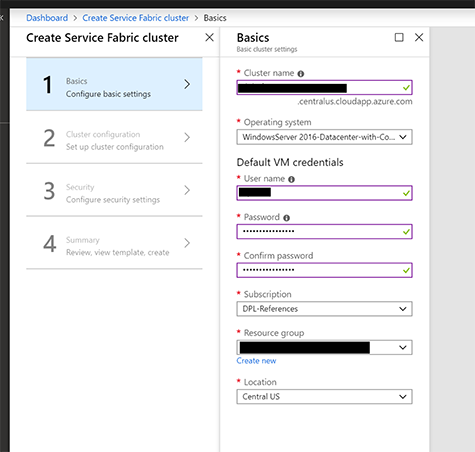Close the Create Service Fabric cluster blade
The image size is (475, 452).
[x=209, y=37]
